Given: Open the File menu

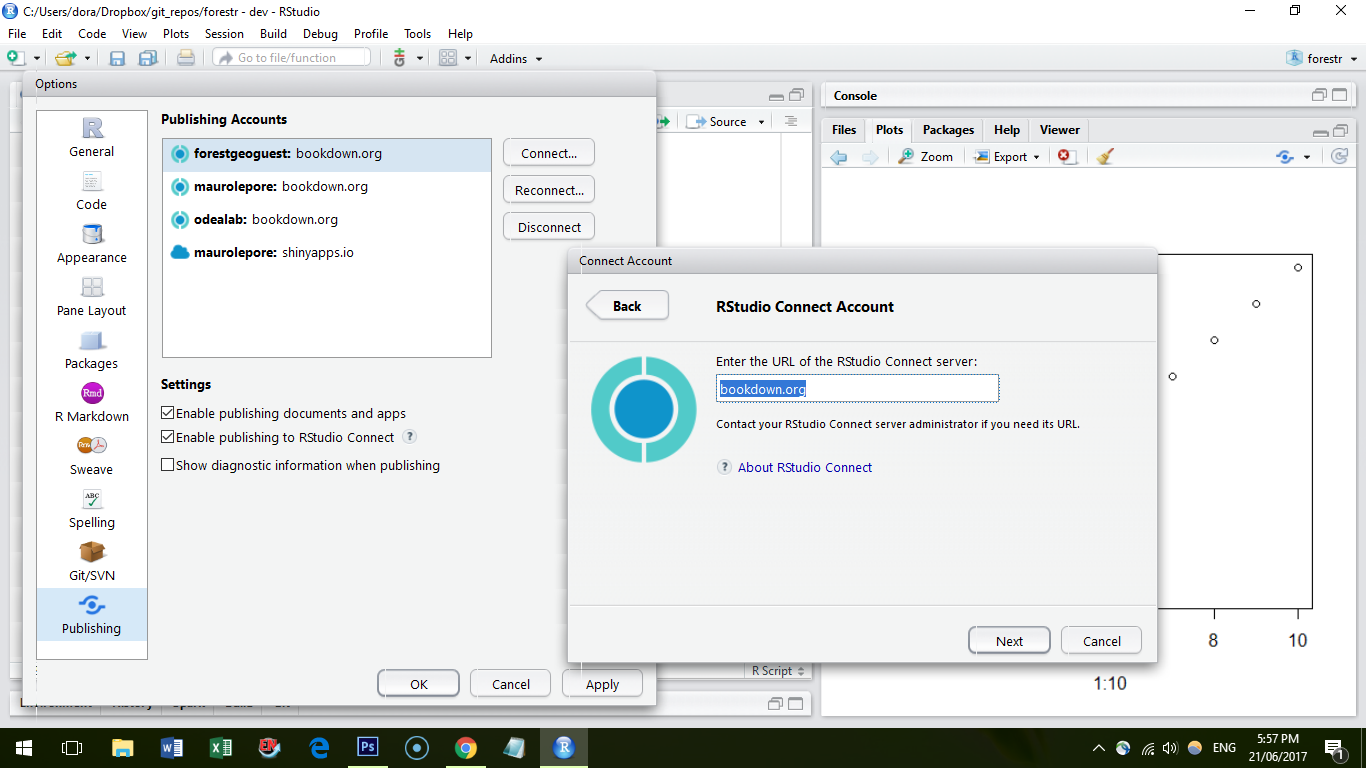Looking at the screenshot, I should tap(17, 34).
